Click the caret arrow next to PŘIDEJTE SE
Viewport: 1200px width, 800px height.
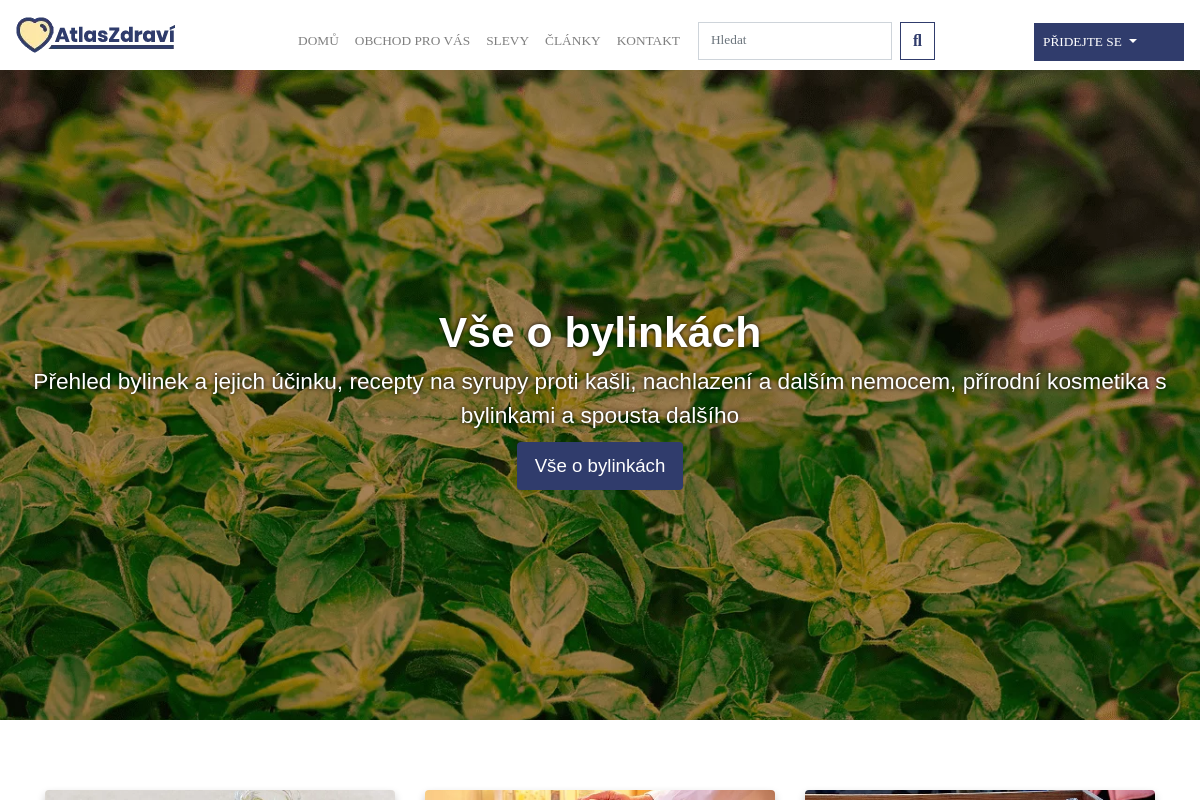tap(1133, 41)
